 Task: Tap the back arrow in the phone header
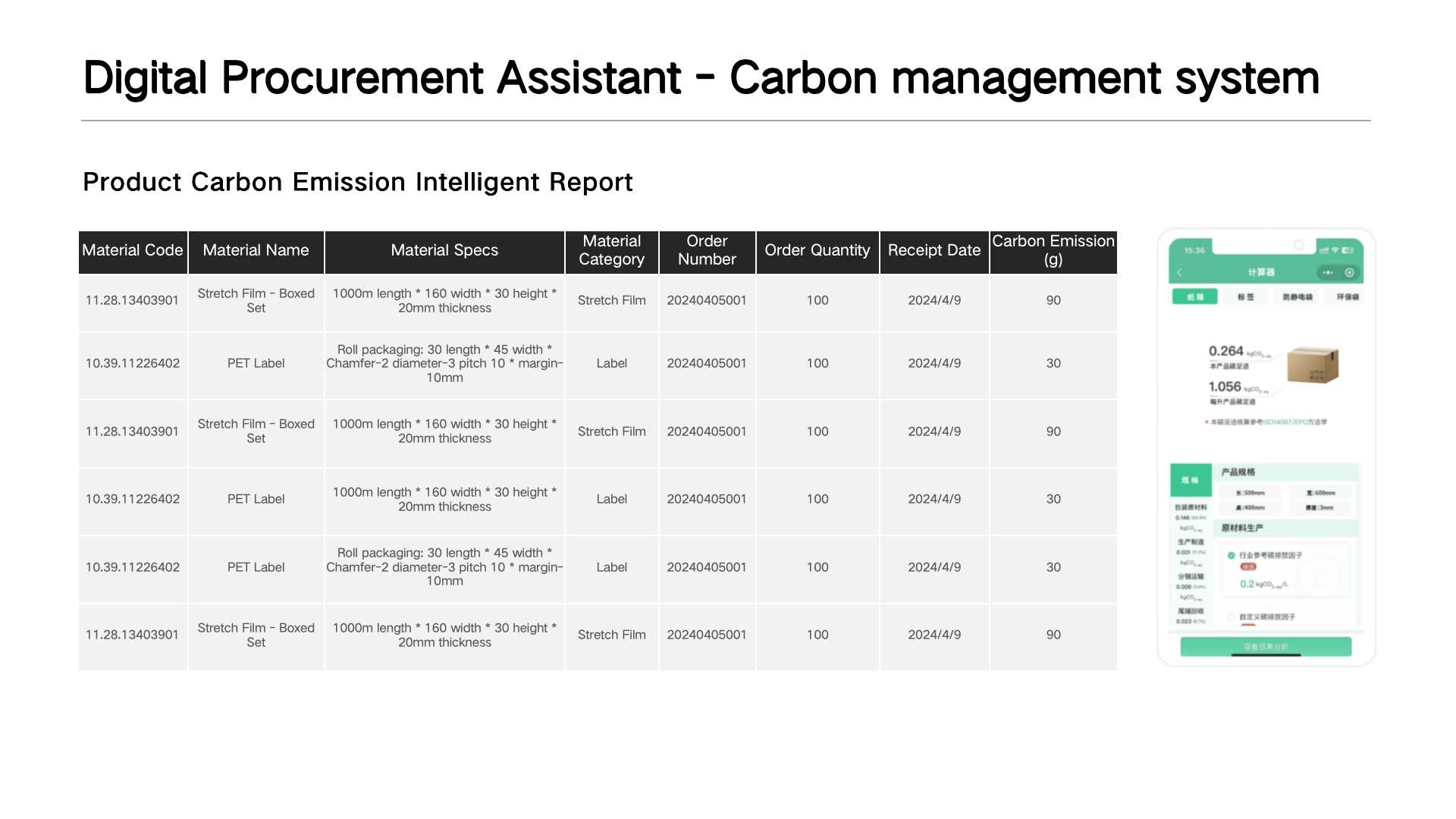[x=1180, y=272]
